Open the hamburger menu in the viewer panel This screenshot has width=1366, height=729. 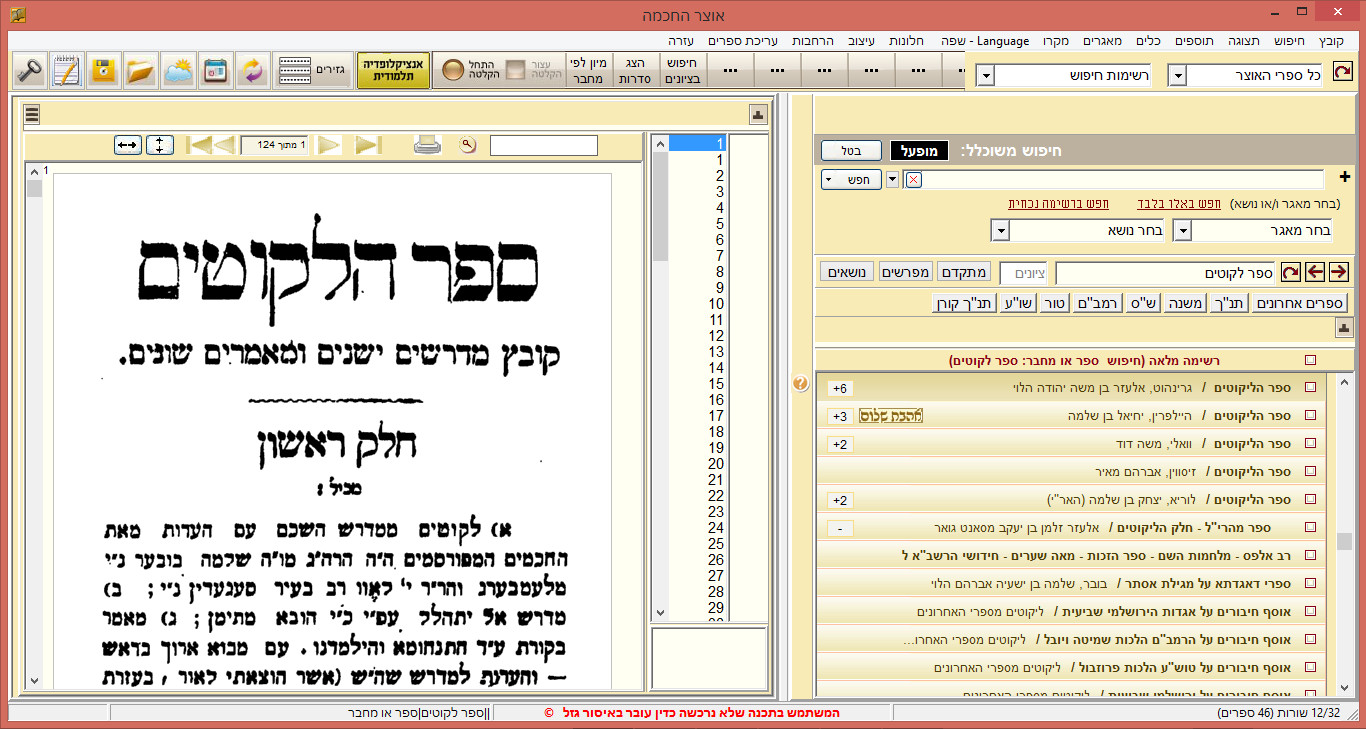click(32, 114)
